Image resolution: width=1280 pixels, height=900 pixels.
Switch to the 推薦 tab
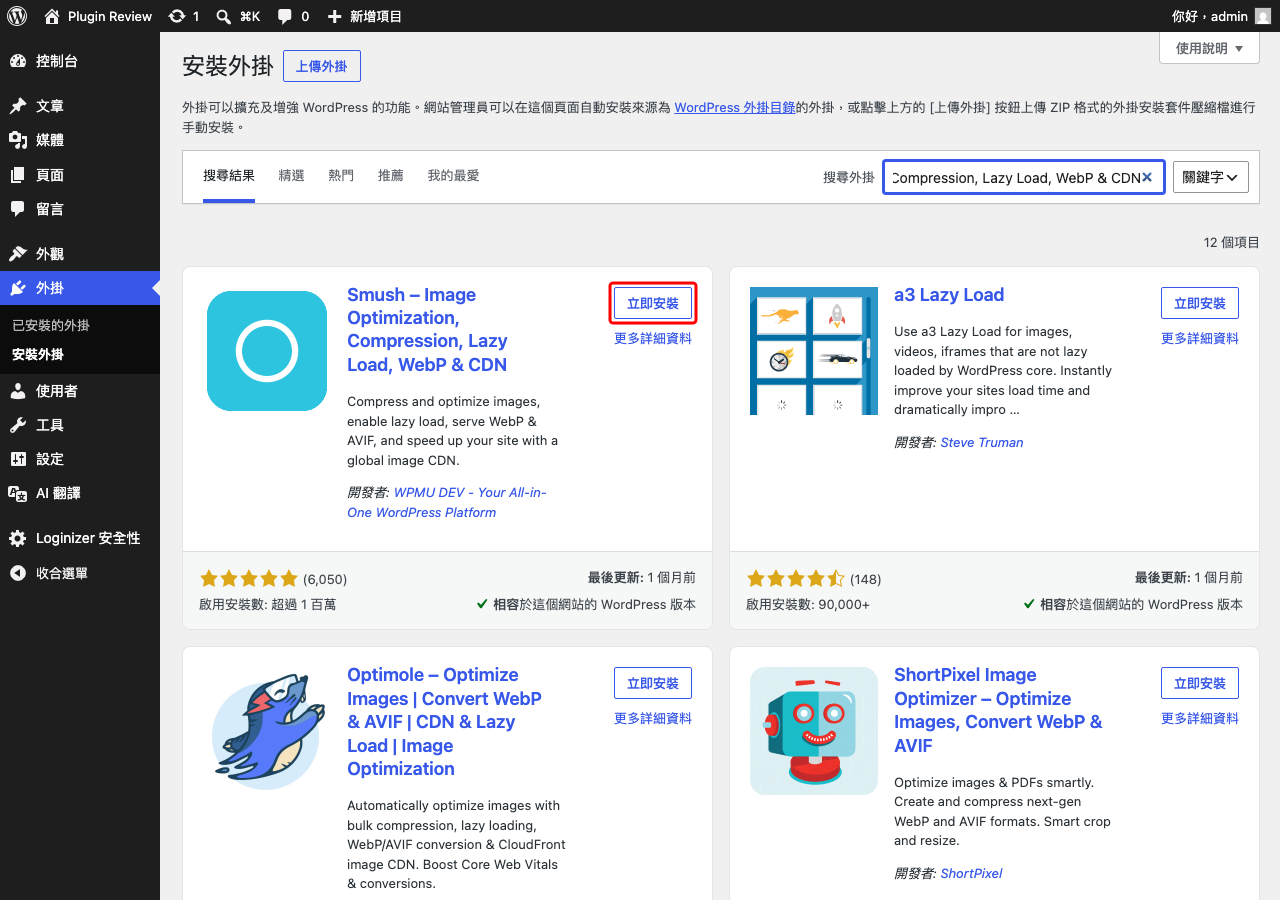pyautogui.click(x=391, y=176)
